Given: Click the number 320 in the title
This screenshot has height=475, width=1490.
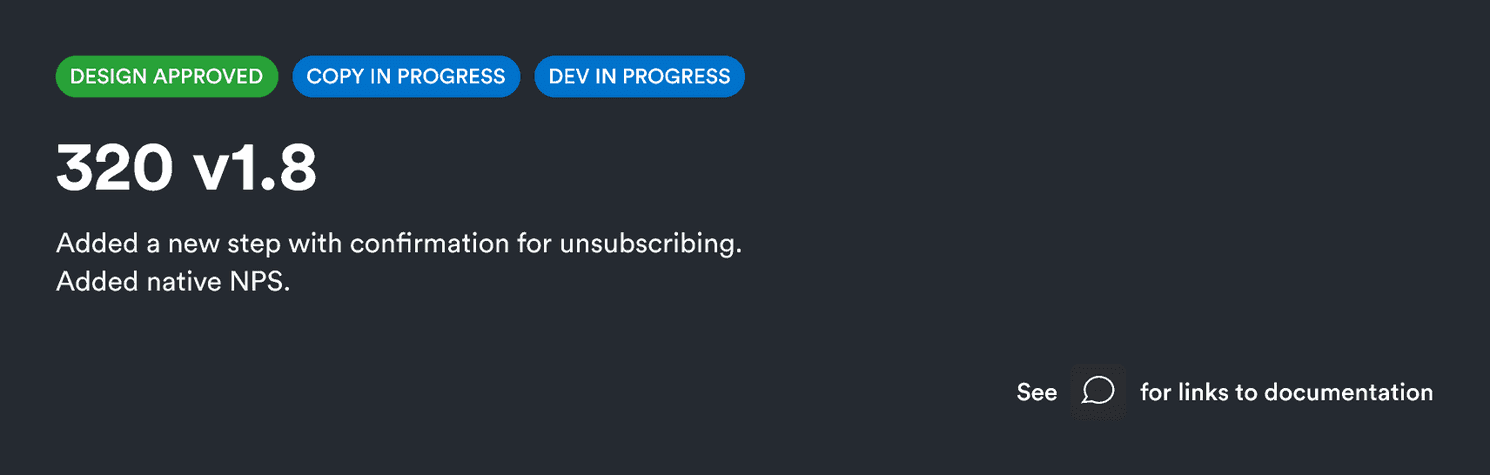Looking at the screenshot, I should (114, 167).
